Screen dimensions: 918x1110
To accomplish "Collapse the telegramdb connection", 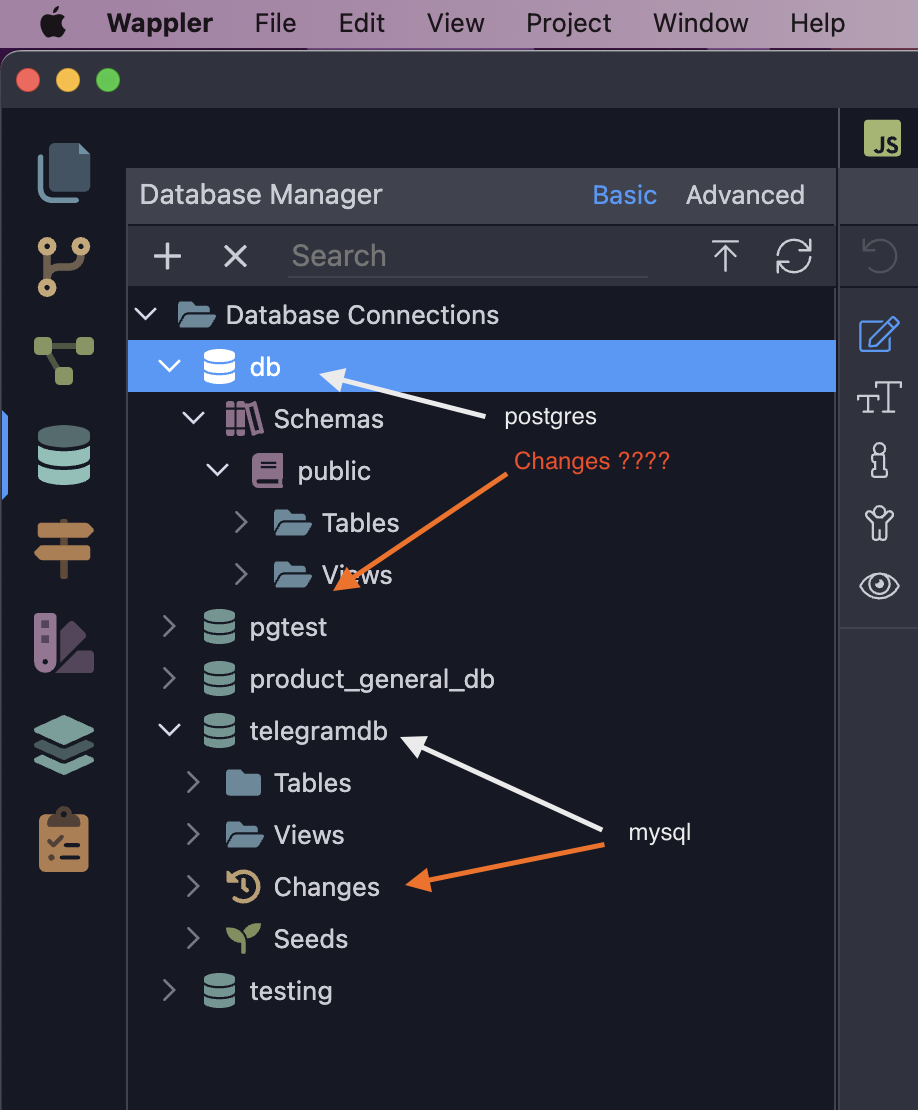I will point(170,730).
